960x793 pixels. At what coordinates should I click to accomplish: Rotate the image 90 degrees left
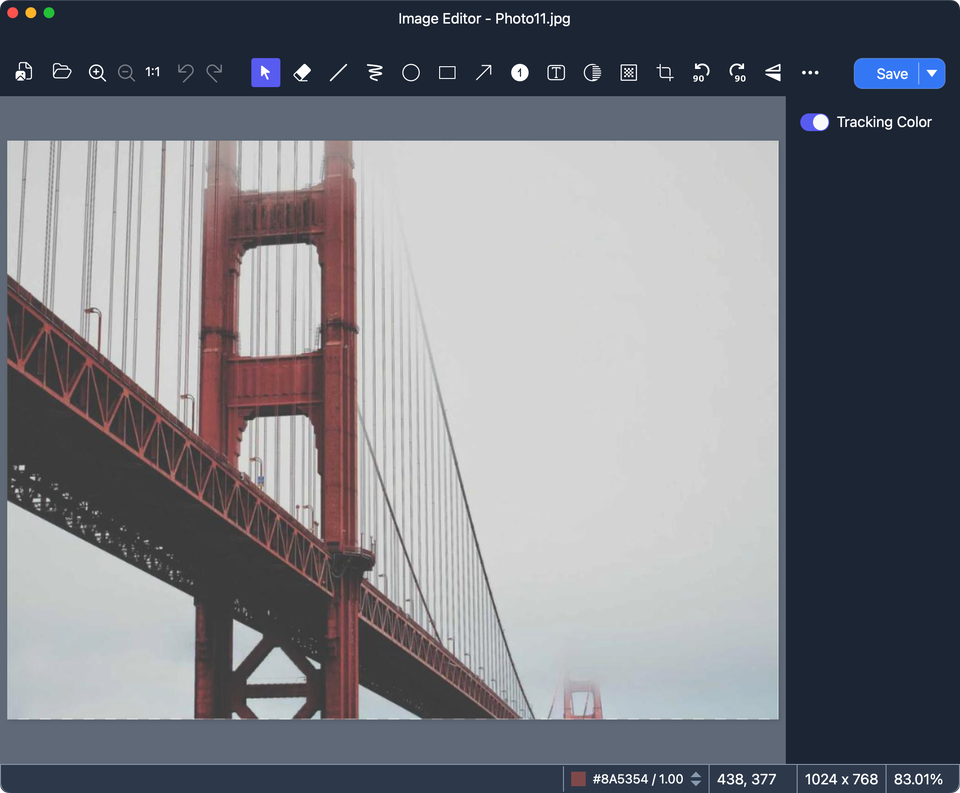(701, 72)
